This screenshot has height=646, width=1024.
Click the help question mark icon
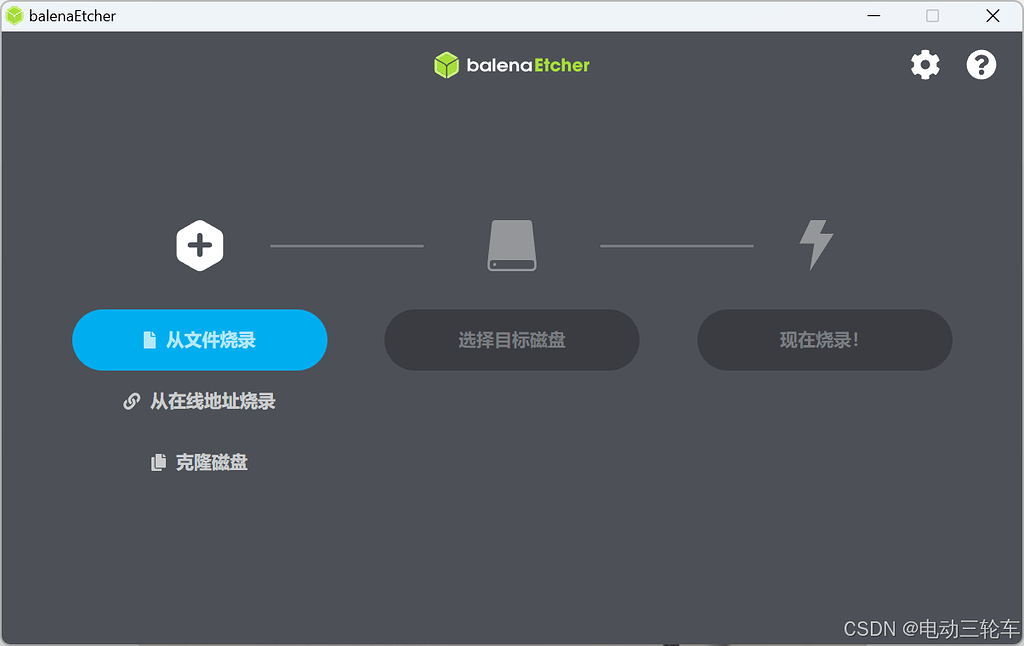981,64
